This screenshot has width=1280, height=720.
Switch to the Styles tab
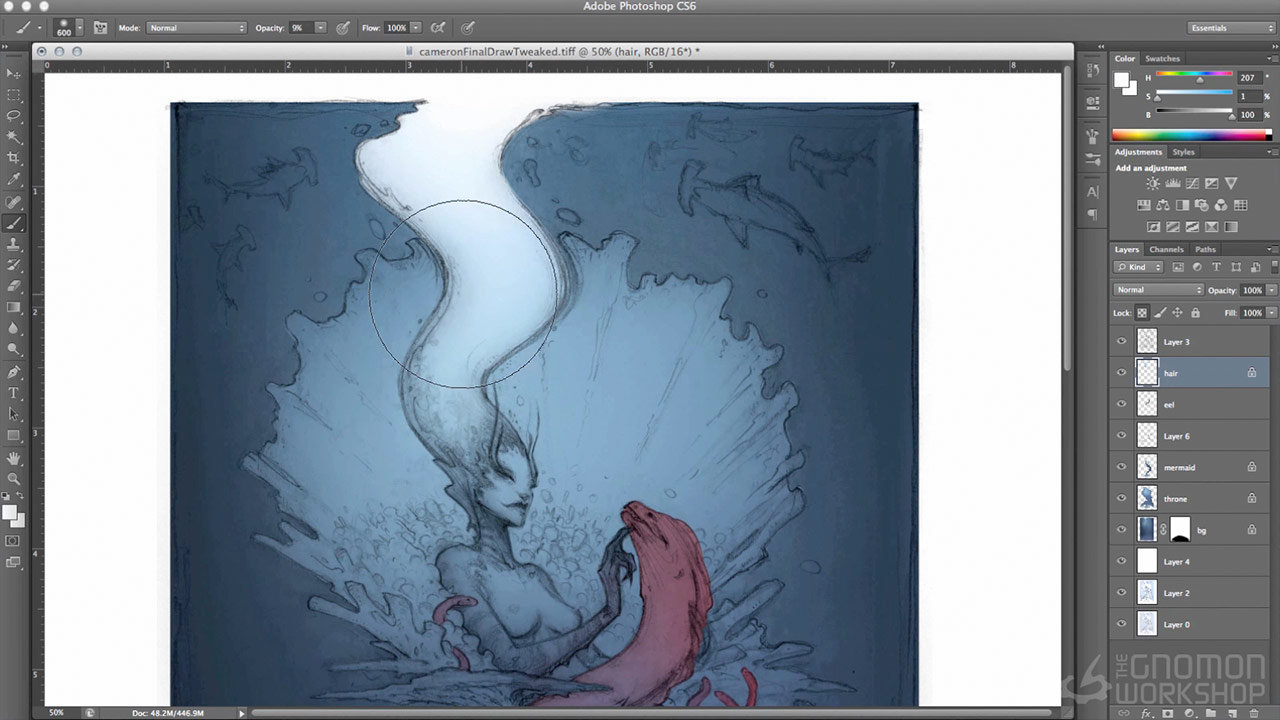1183,152
